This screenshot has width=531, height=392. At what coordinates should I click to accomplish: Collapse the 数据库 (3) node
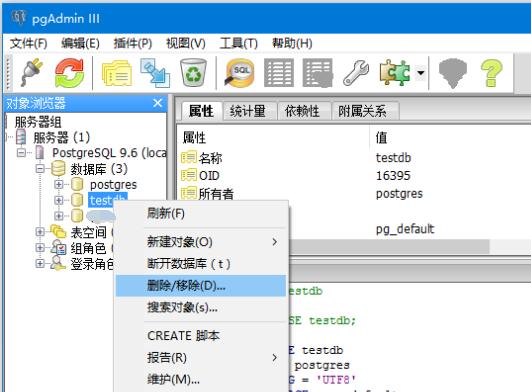click(40, 168)
